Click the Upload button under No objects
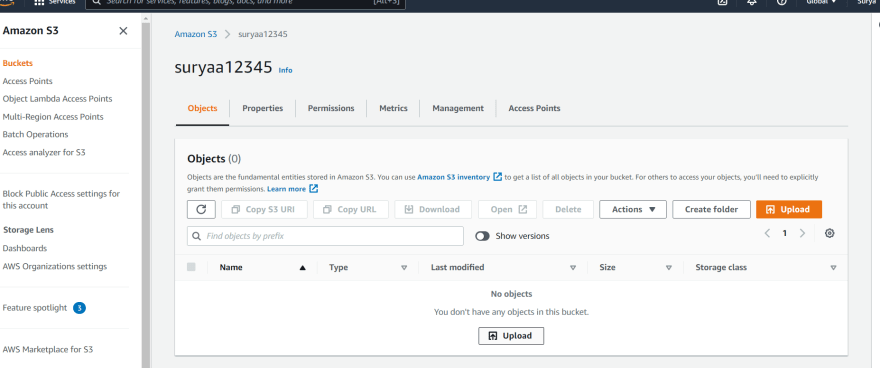 (x=511, y=335)
